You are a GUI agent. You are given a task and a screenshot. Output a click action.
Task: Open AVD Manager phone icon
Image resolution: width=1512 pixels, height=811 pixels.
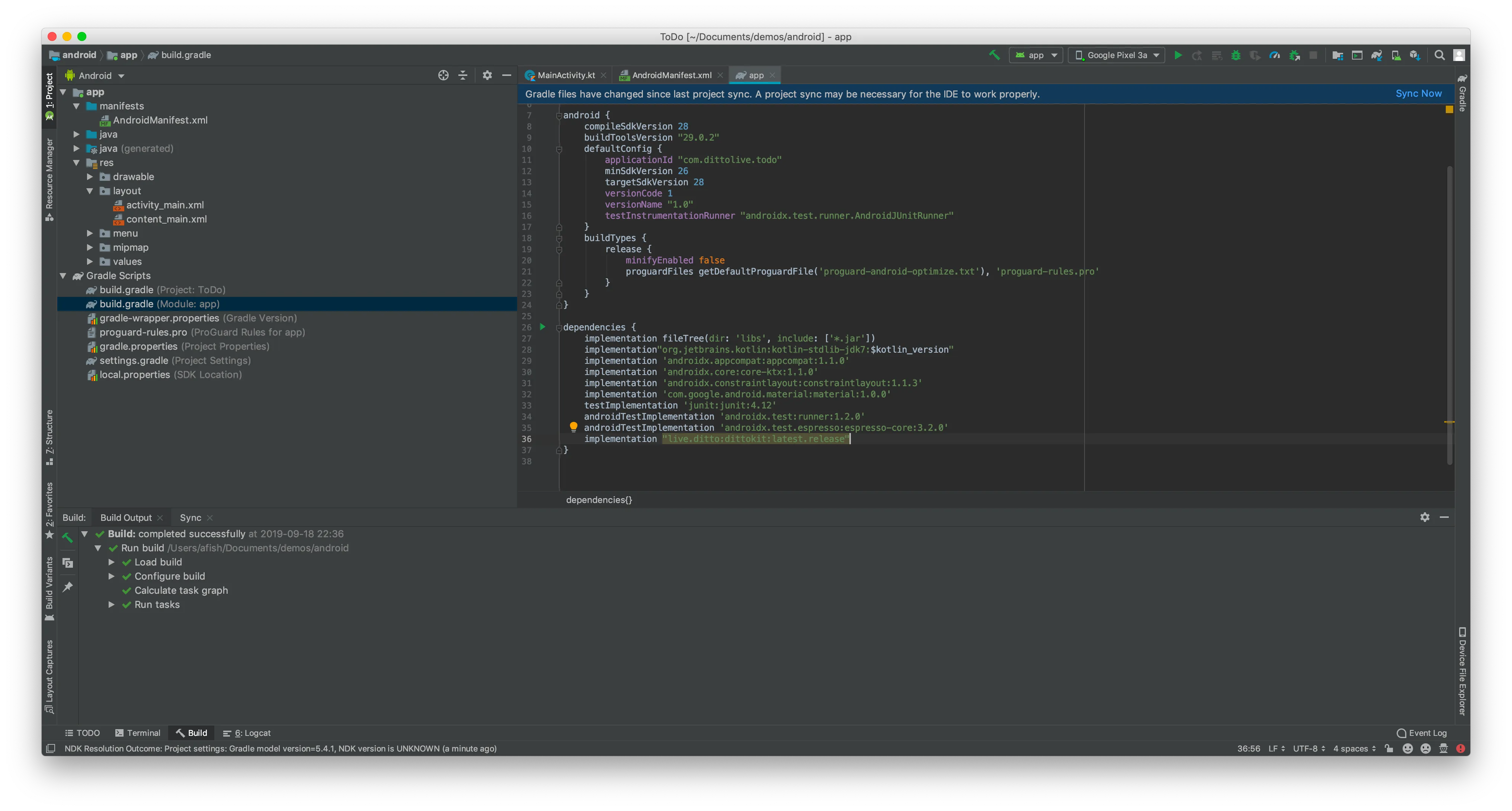click(x=1396, y=55)
